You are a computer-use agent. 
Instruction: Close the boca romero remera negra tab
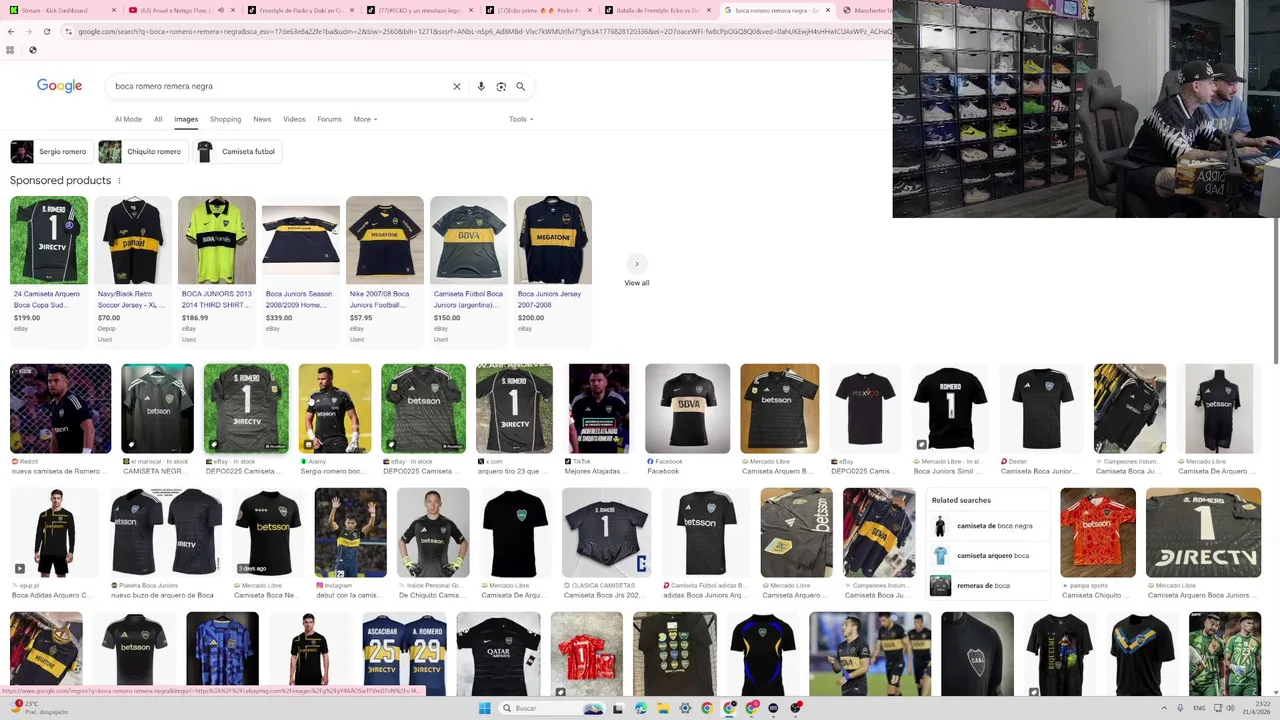pos(828,10)
